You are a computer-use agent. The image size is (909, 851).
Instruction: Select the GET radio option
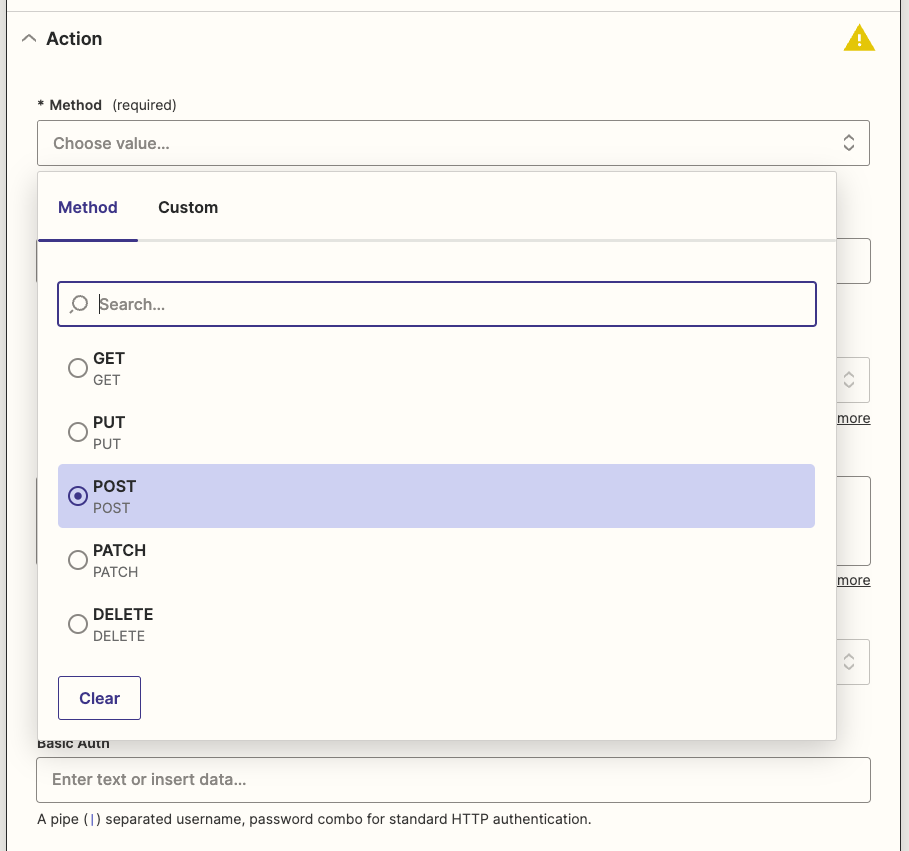point(78,368)
